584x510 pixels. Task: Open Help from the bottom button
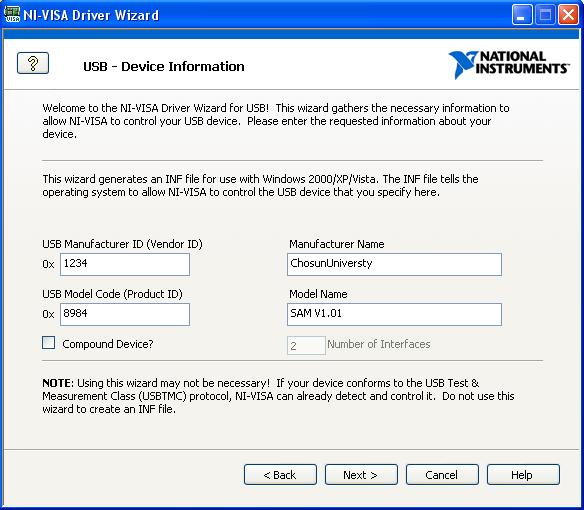tap(523, 475)
